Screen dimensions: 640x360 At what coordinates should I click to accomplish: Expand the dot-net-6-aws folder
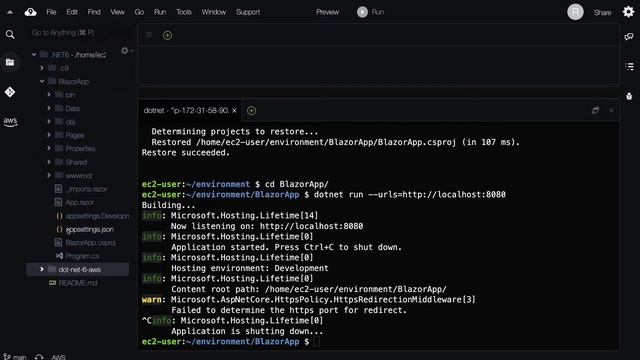pyautogui.click(x=42, y=269)
